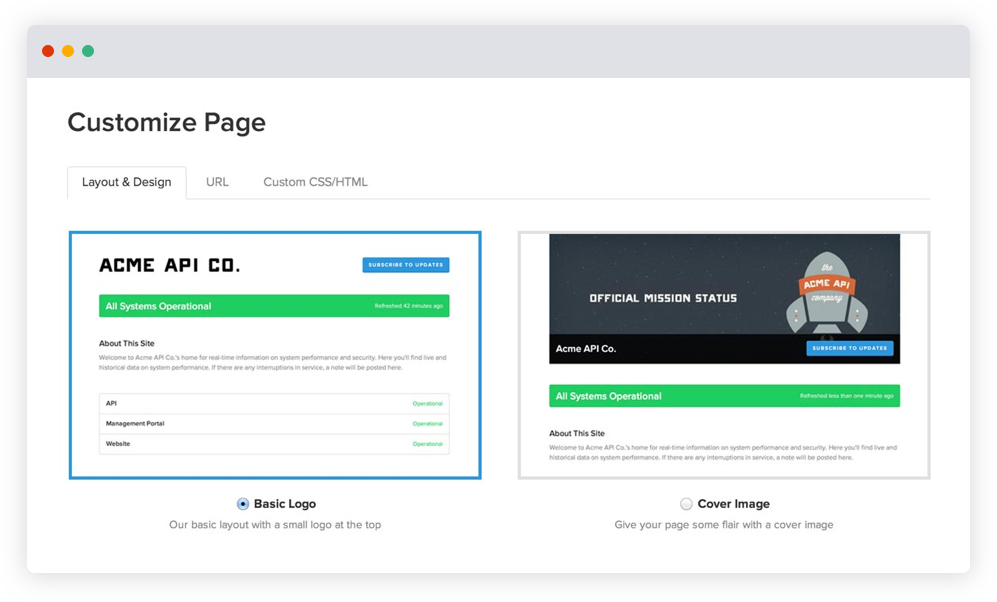Select the Layout & Design tab

coord(126,182)
